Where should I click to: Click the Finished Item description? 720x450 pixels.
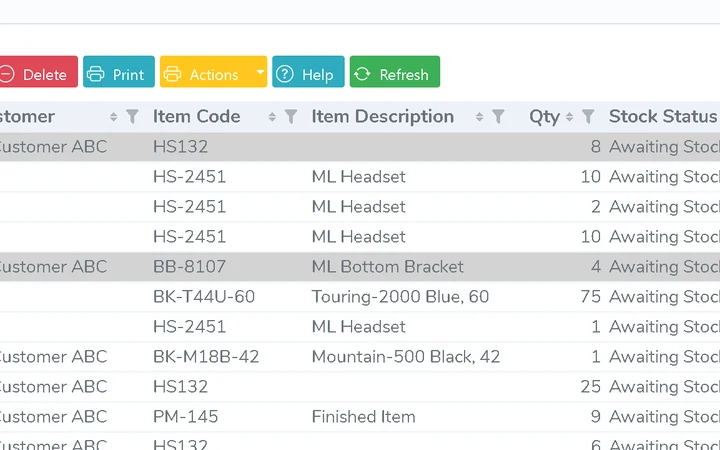363,417
